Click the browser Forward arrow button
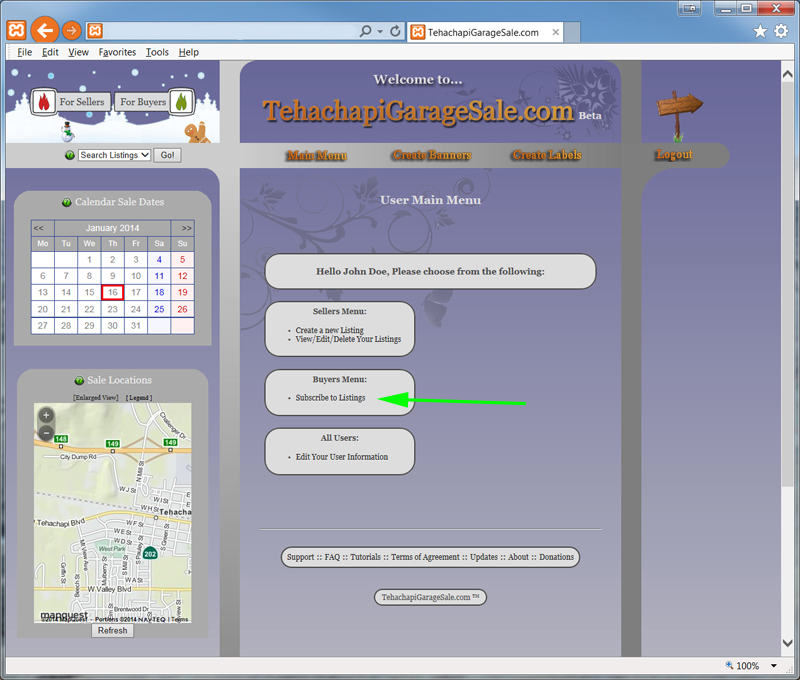 point(72,31)
